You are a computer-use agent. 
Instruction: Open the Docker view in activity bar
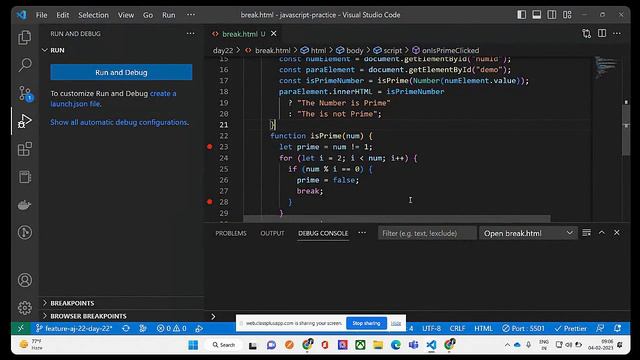point(25,205)
